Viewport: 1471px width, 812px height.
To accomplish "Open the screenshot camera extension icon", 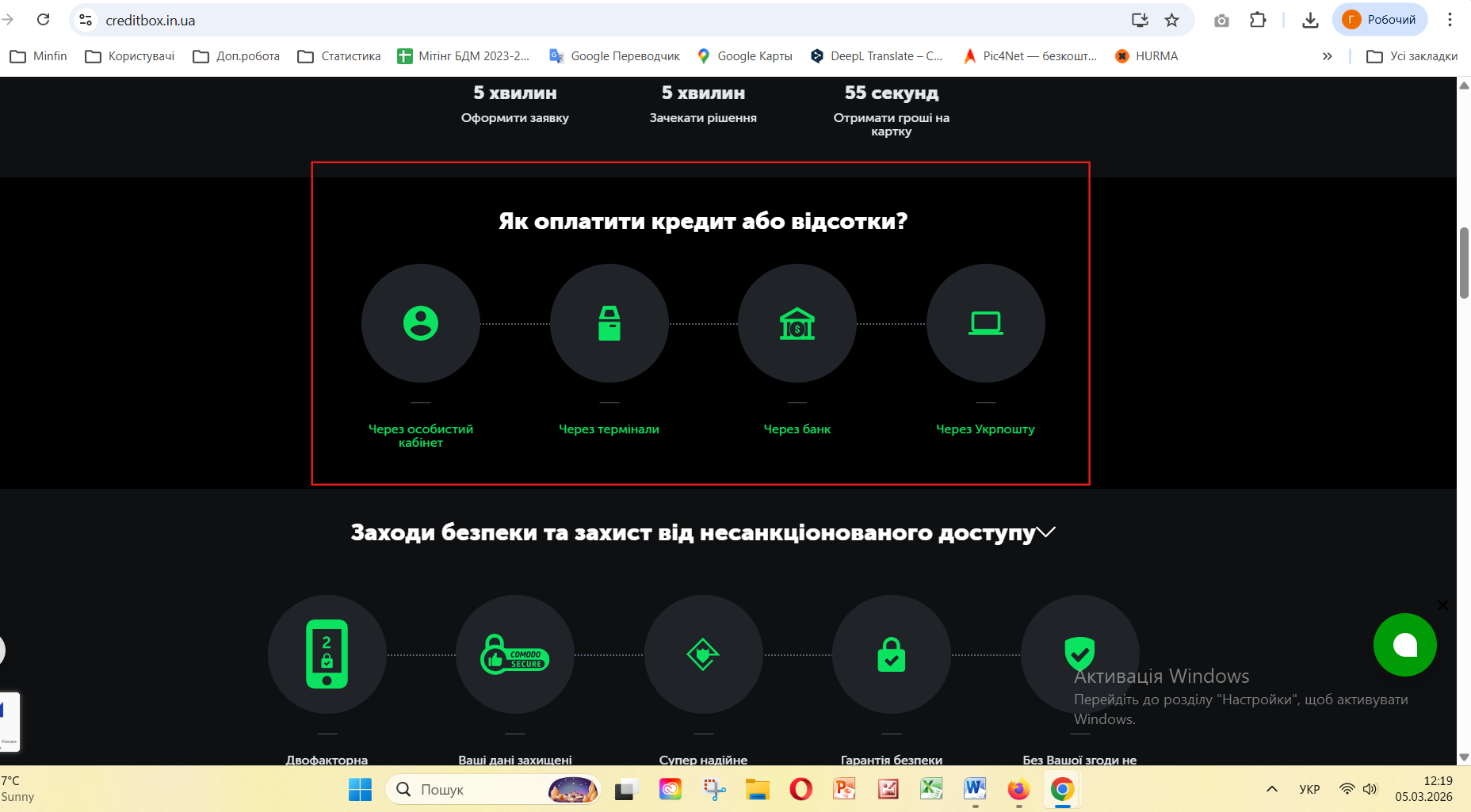I will 1221,20.
